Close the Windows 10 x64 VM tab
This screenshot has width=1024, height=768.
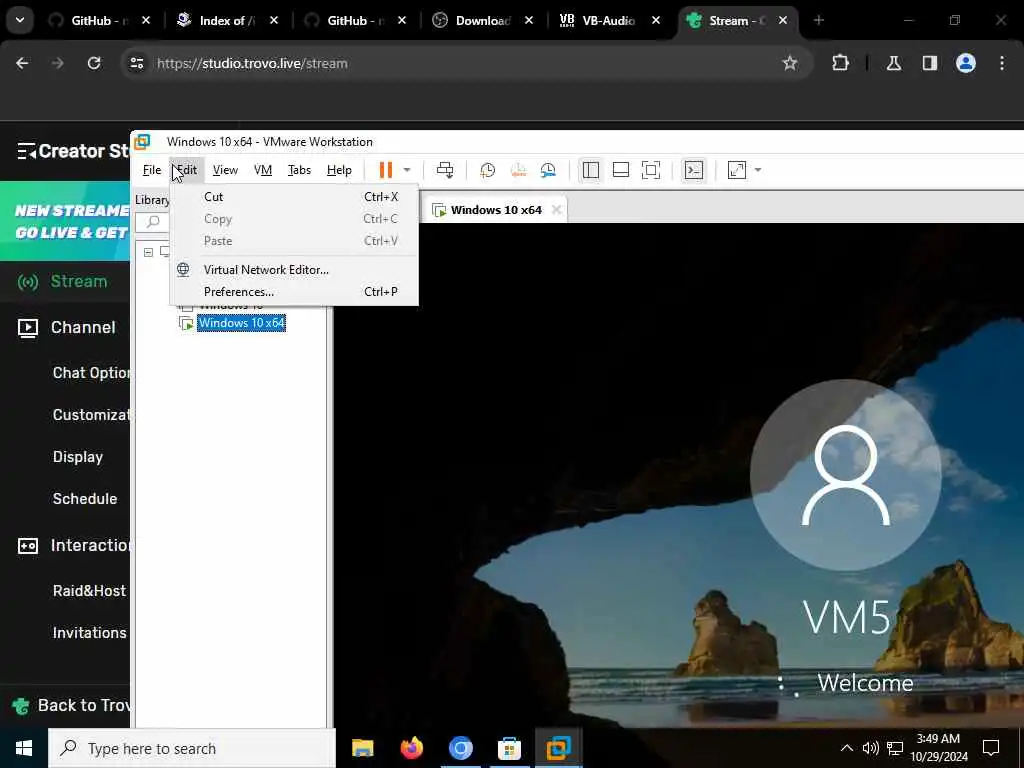556,210
